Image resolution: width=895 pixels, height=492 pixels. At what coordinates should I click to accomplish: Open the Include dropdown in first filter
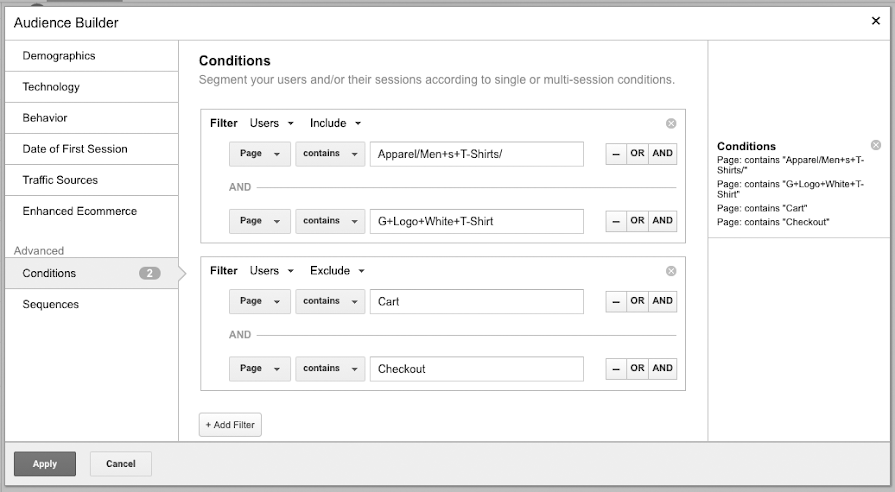[335, 124]
